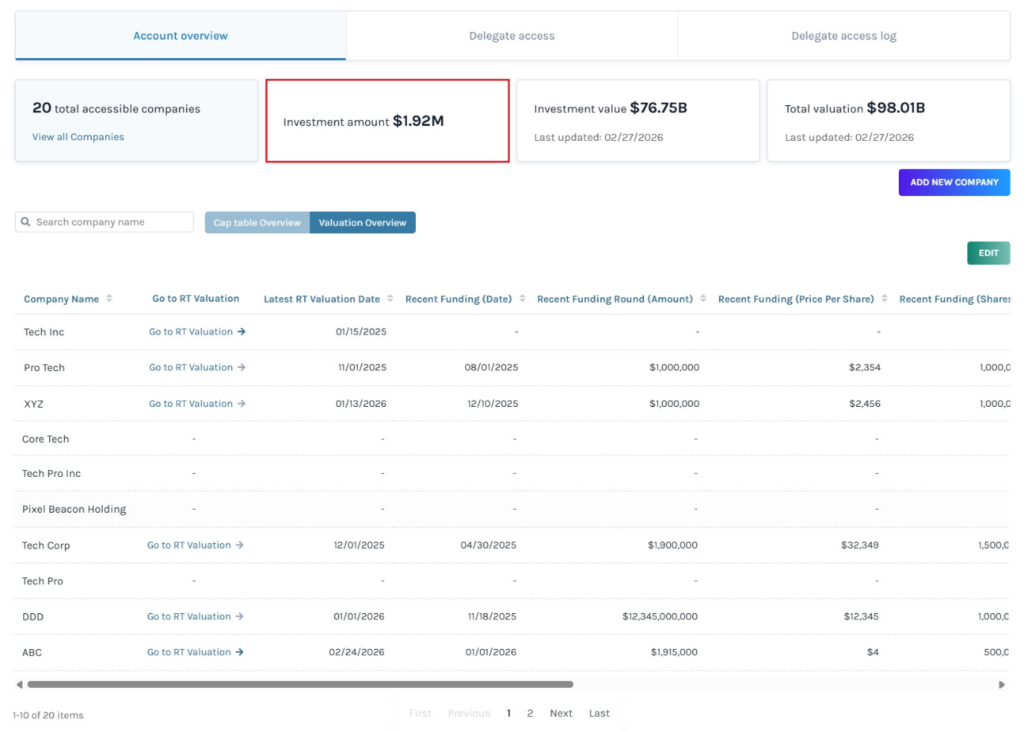Open the Delegate access tab
The width and height of the screenshot is (1024, 731).
[x=511, y=36]
